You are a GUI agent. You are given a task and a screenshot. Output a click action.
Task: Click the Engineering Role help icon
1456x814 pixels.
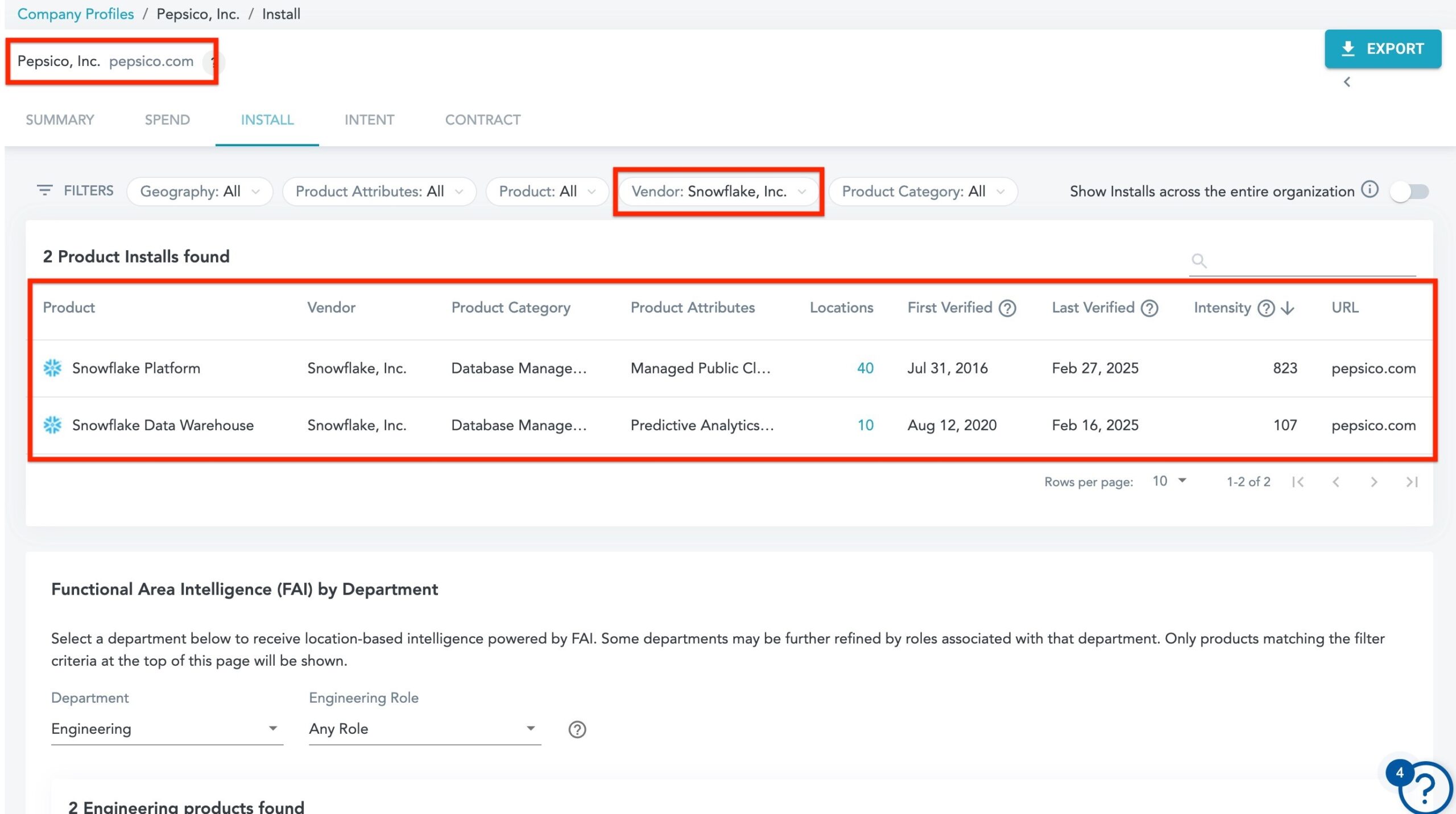tap(577, 729)
